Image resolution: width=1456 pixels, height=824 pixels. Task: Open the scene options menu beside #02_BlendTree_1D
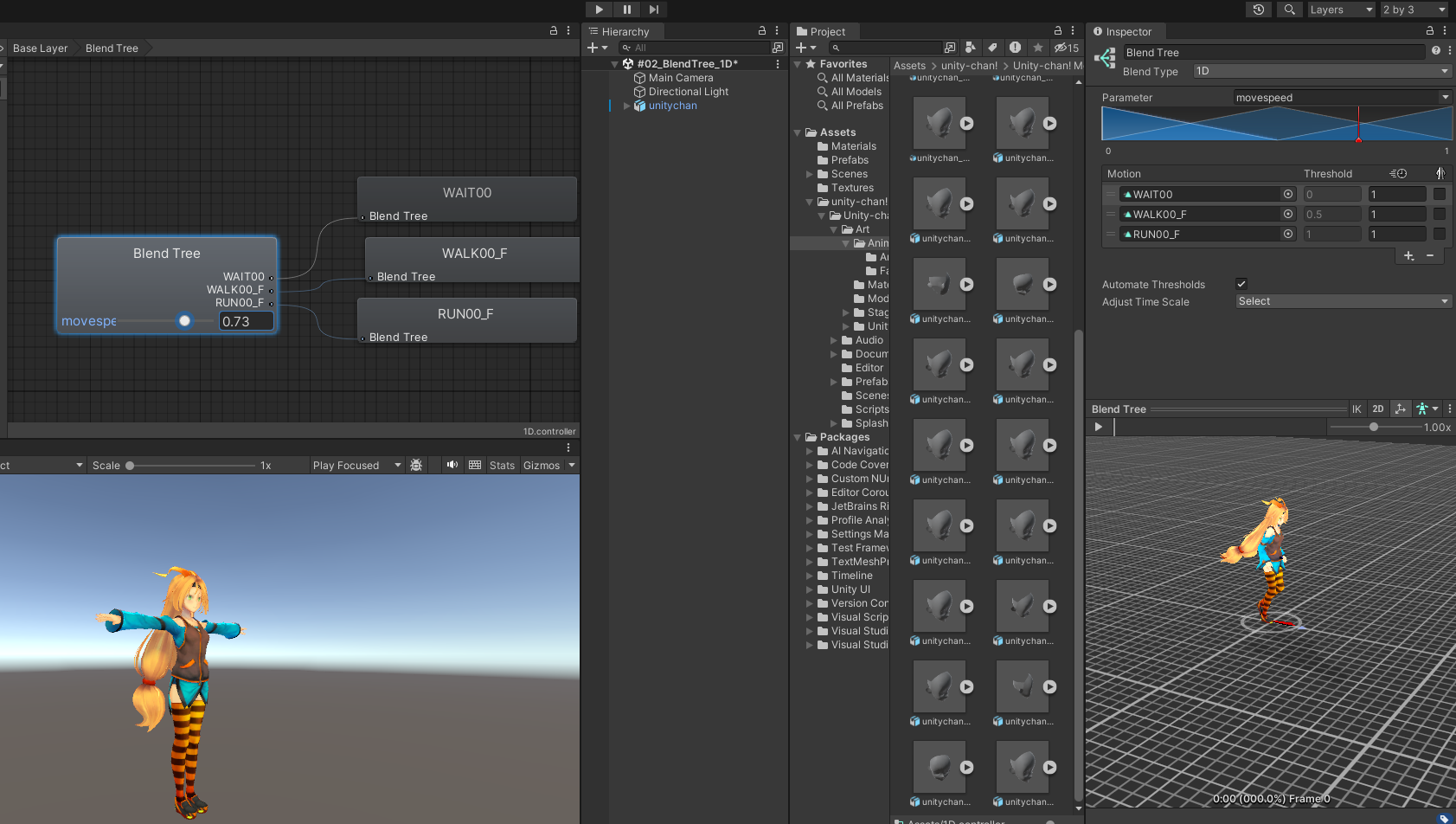[x=777, y=64]
